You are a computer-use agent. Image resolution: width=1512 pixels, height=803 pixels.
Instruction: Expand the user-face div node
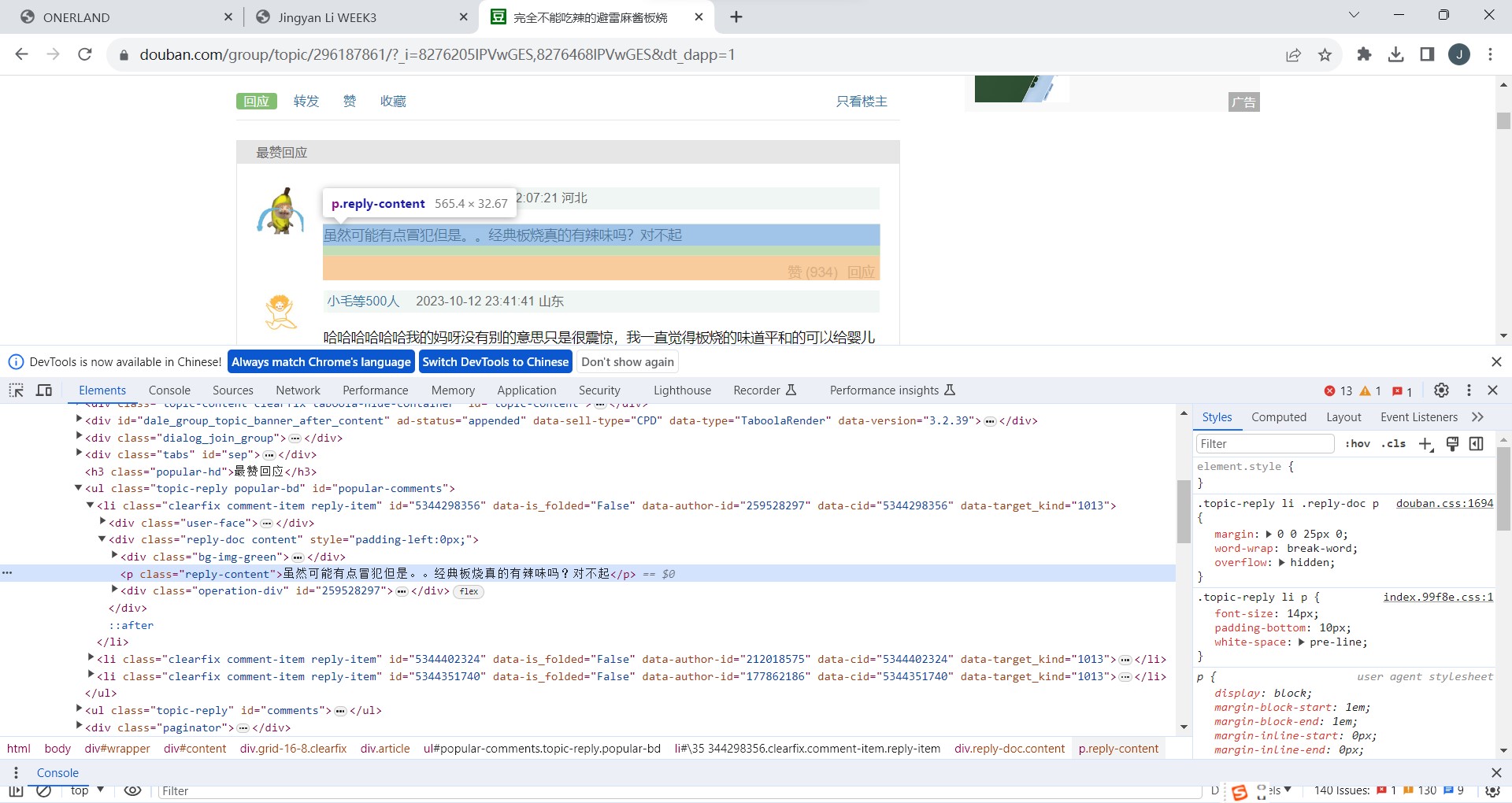tap(102, 522)
